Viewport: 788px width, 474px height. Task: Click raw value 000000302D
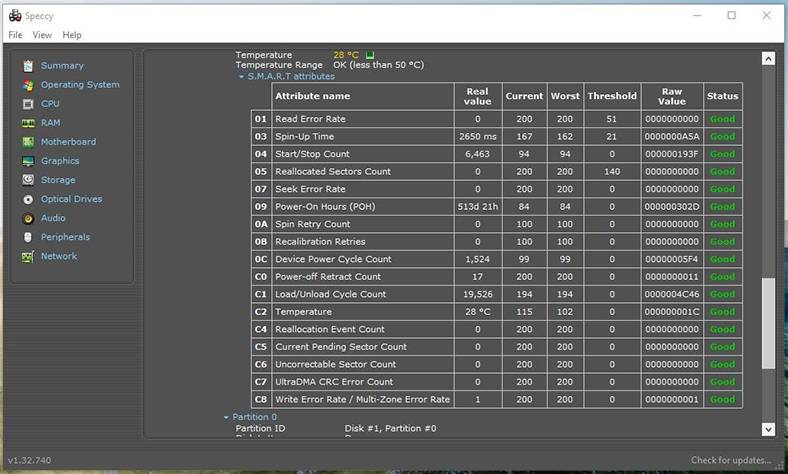tap(672, 207)
